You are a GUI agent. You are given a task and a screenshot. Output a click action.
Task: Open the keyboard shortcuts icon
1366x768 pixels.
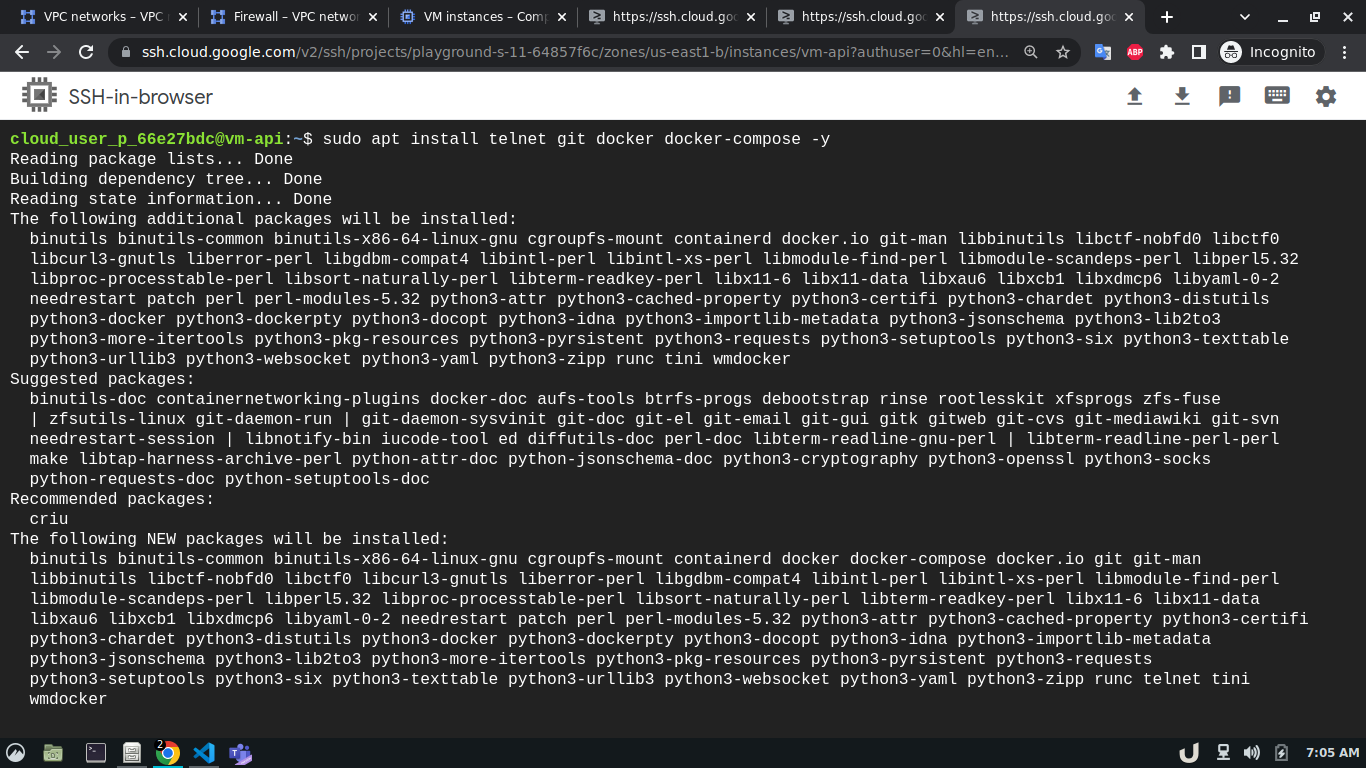click(x=1277, y=96)
